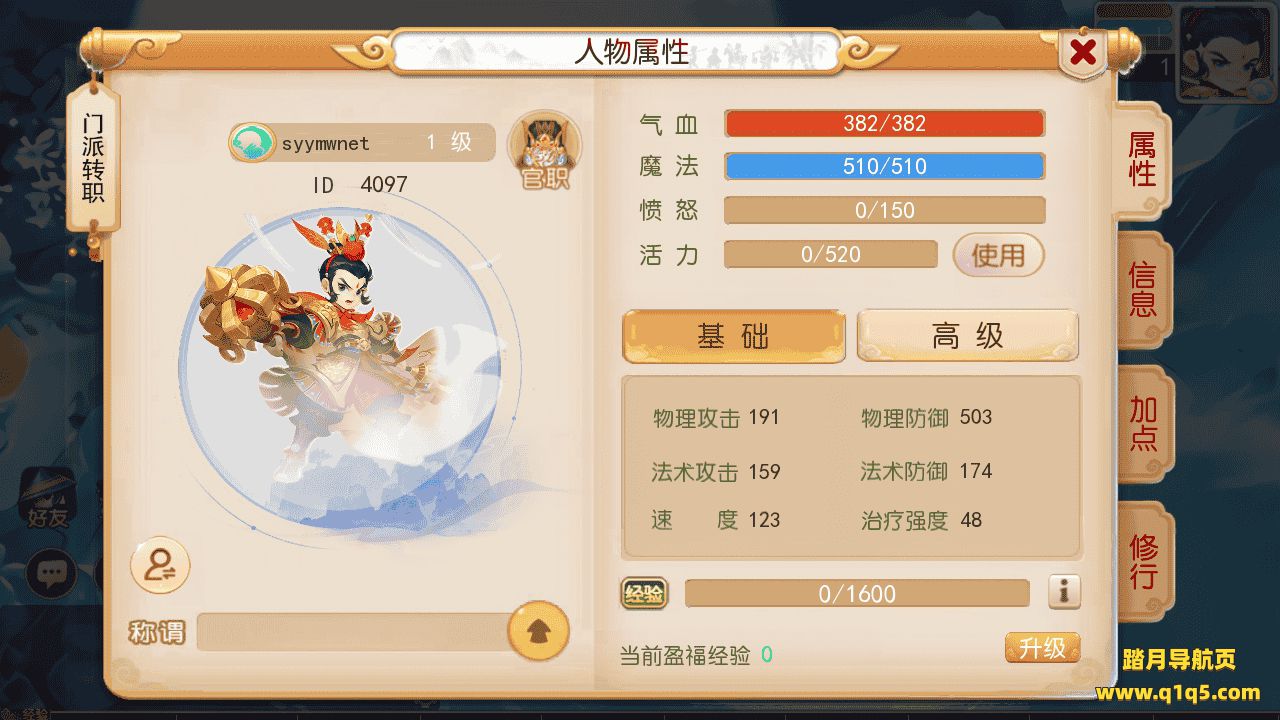Select the 属性 attributes tab
The image size is (1280, 720).
(x=1142, y=160)
